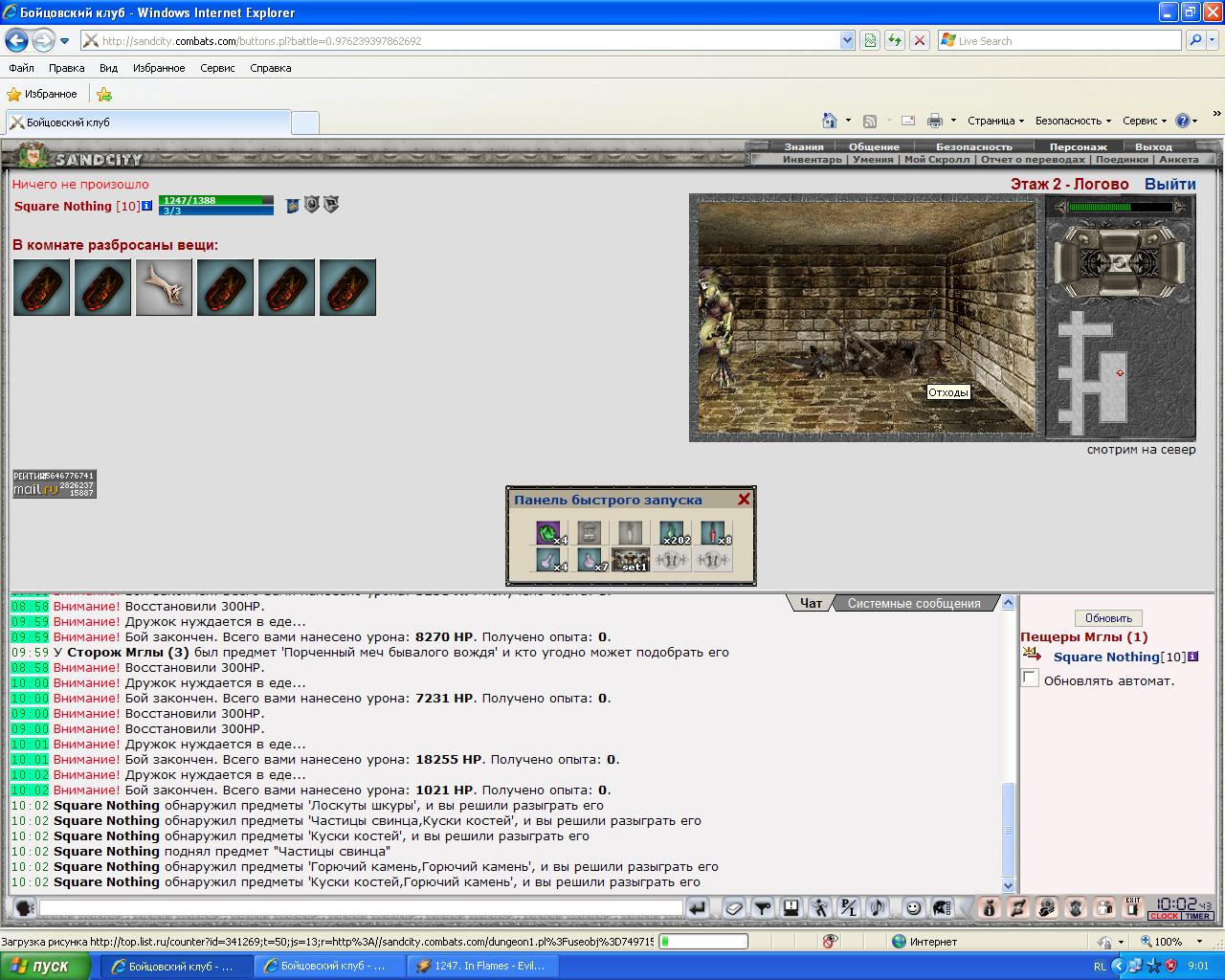
Task: Click the Выйти link
Action: (1169, 184)
